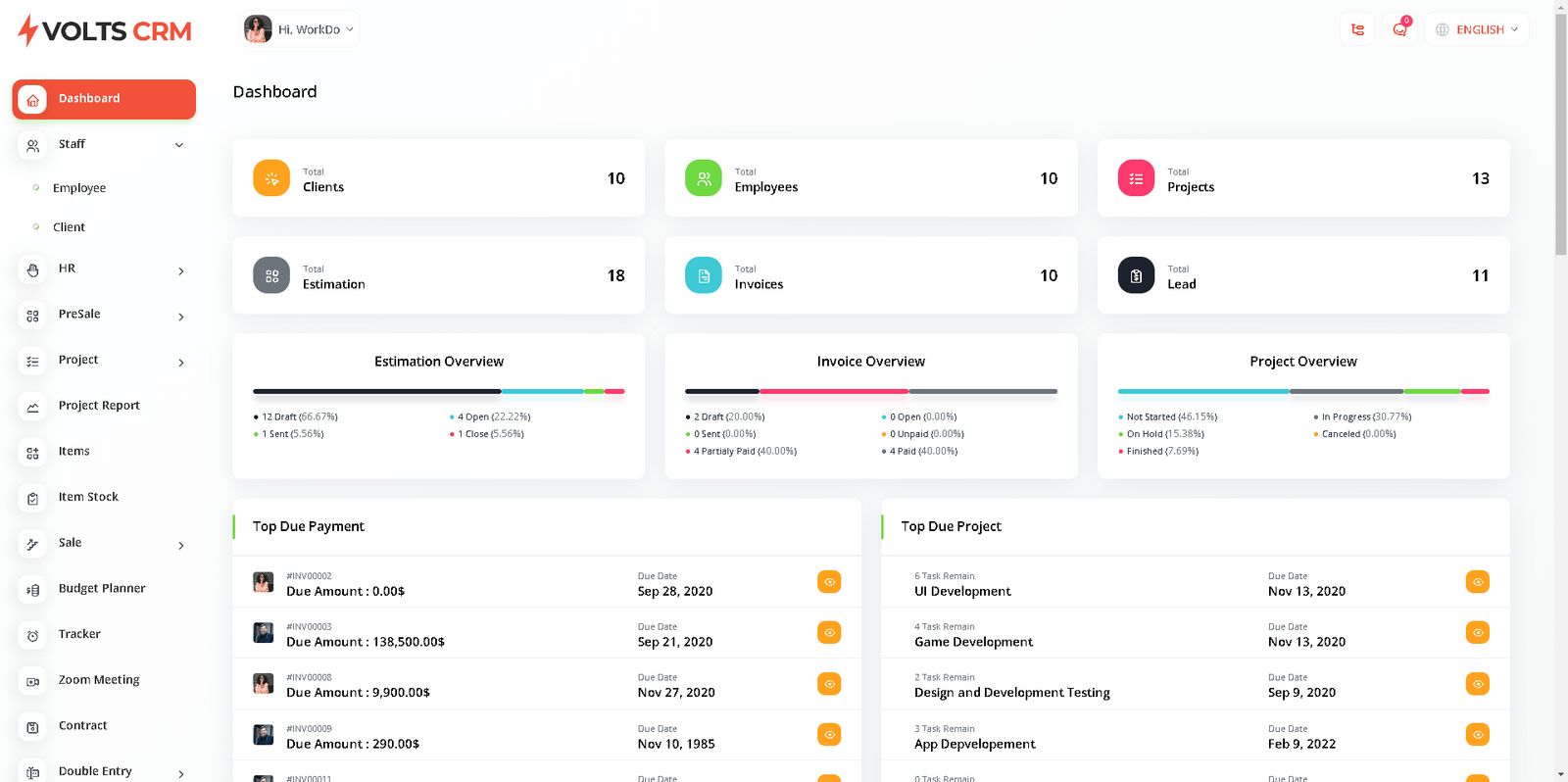Expand the Project menu chevron
This screenshot has height=782, width=1568.
tap(181, 363)
